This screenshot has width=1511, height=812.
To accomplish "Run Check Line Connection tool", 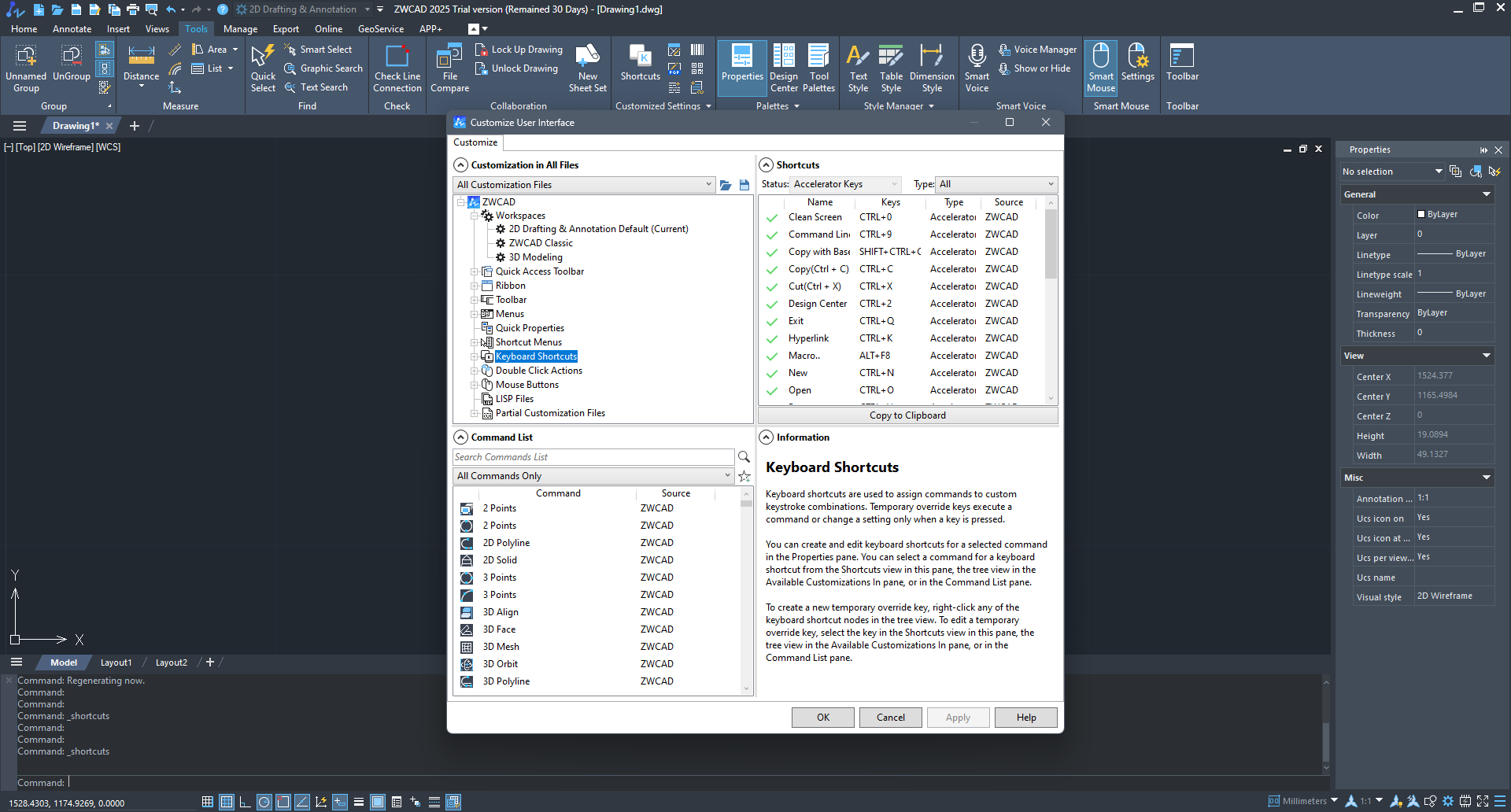I will click(x=397, y=68).
